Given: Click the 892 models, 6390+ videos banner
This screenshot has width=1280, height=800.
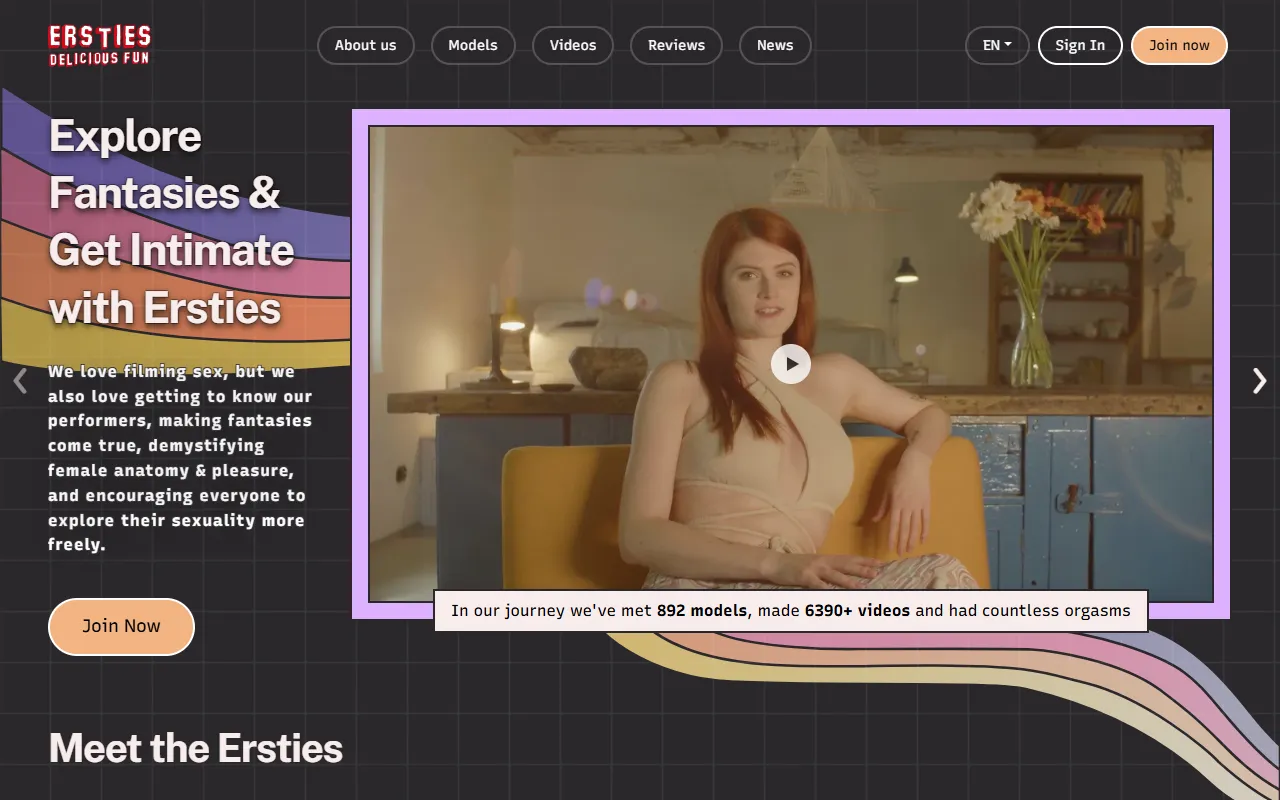Looking at the screenshot, I should tap(791, 610).
